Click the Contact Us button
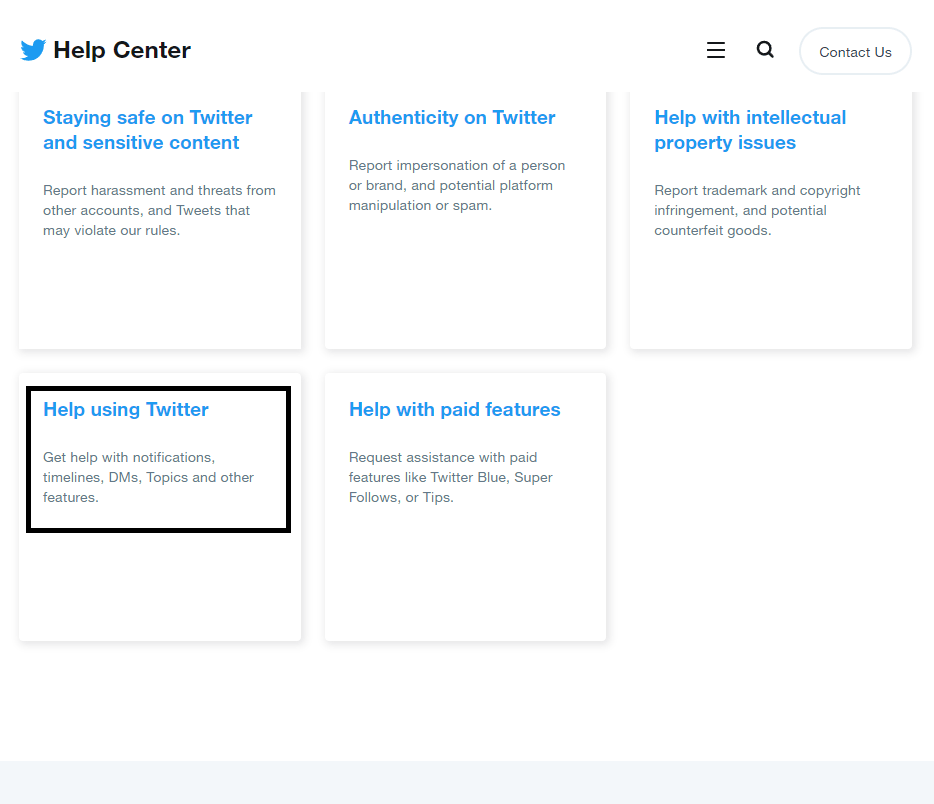This screenshot has height=804, width=934. tap(855, 51)
